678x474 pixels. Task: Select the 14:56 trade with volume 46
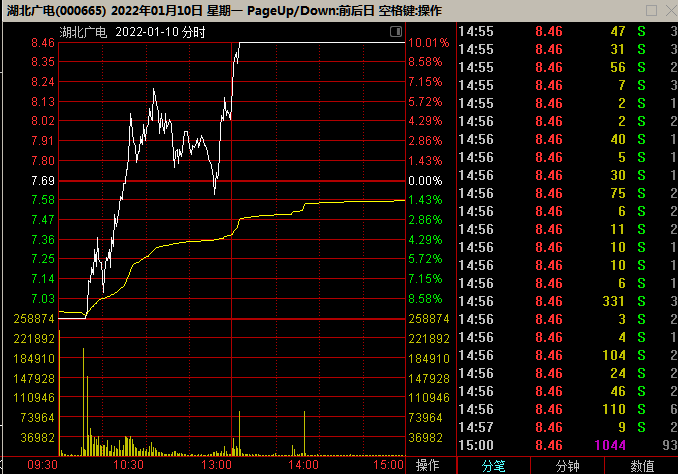[567, 391]
